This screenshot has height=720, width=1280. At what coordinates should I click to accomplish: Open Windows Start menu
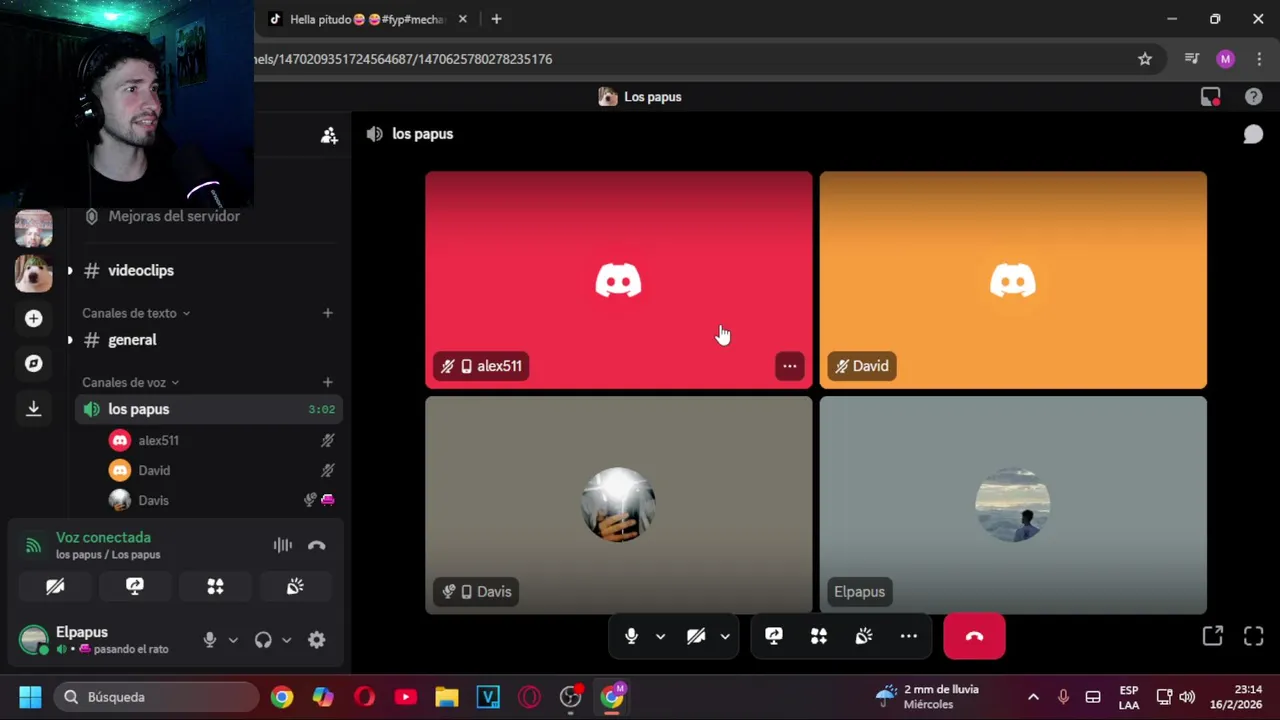pyautogui.click(x=30, y=697)
